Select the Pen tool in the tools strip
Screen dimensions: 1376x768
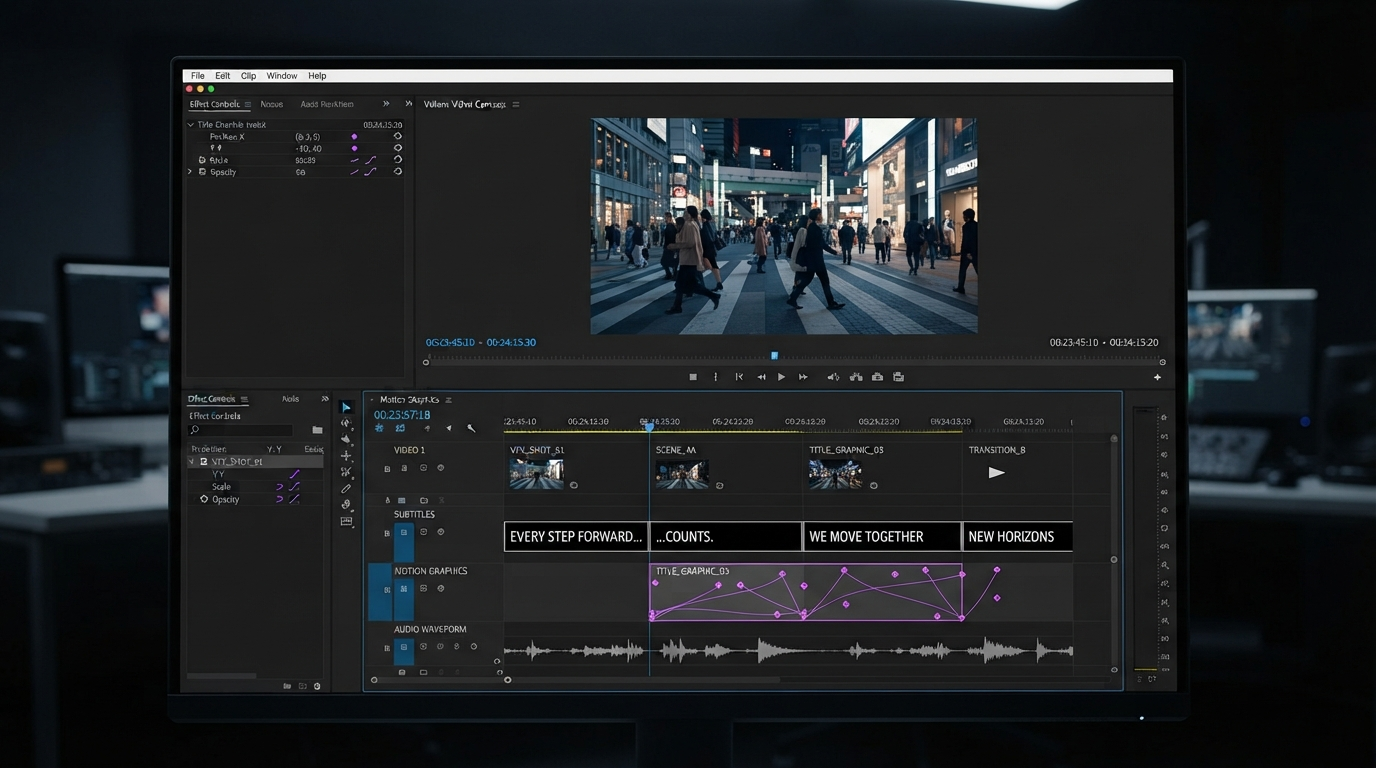[346, 488]
